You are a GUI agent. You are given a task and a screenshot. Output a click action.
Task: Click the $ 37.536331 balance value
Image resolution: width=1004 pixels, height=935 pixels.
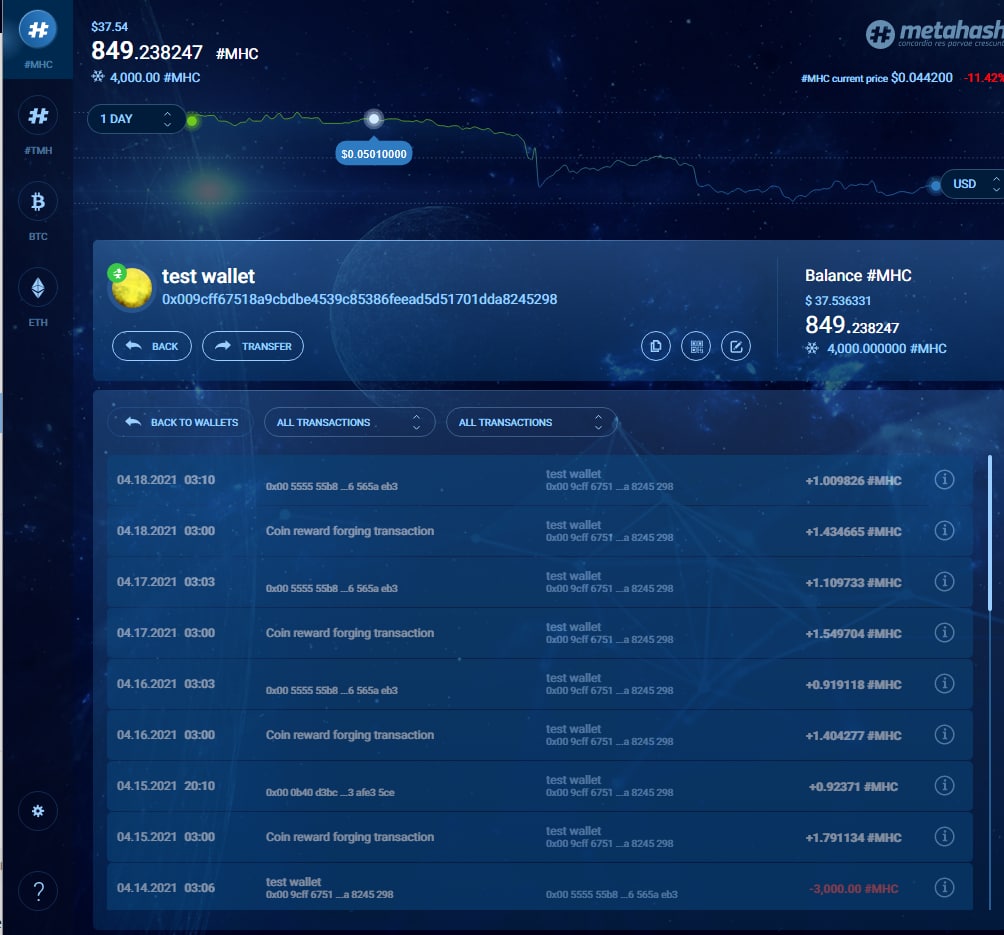pos(838,300)
